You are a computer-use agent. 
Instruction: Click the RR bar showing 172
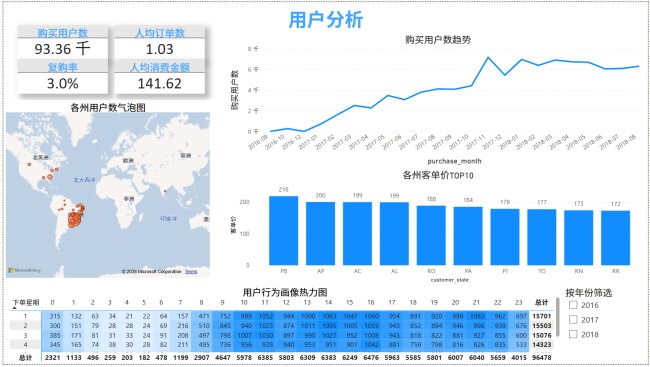click(x=616, y=238)
